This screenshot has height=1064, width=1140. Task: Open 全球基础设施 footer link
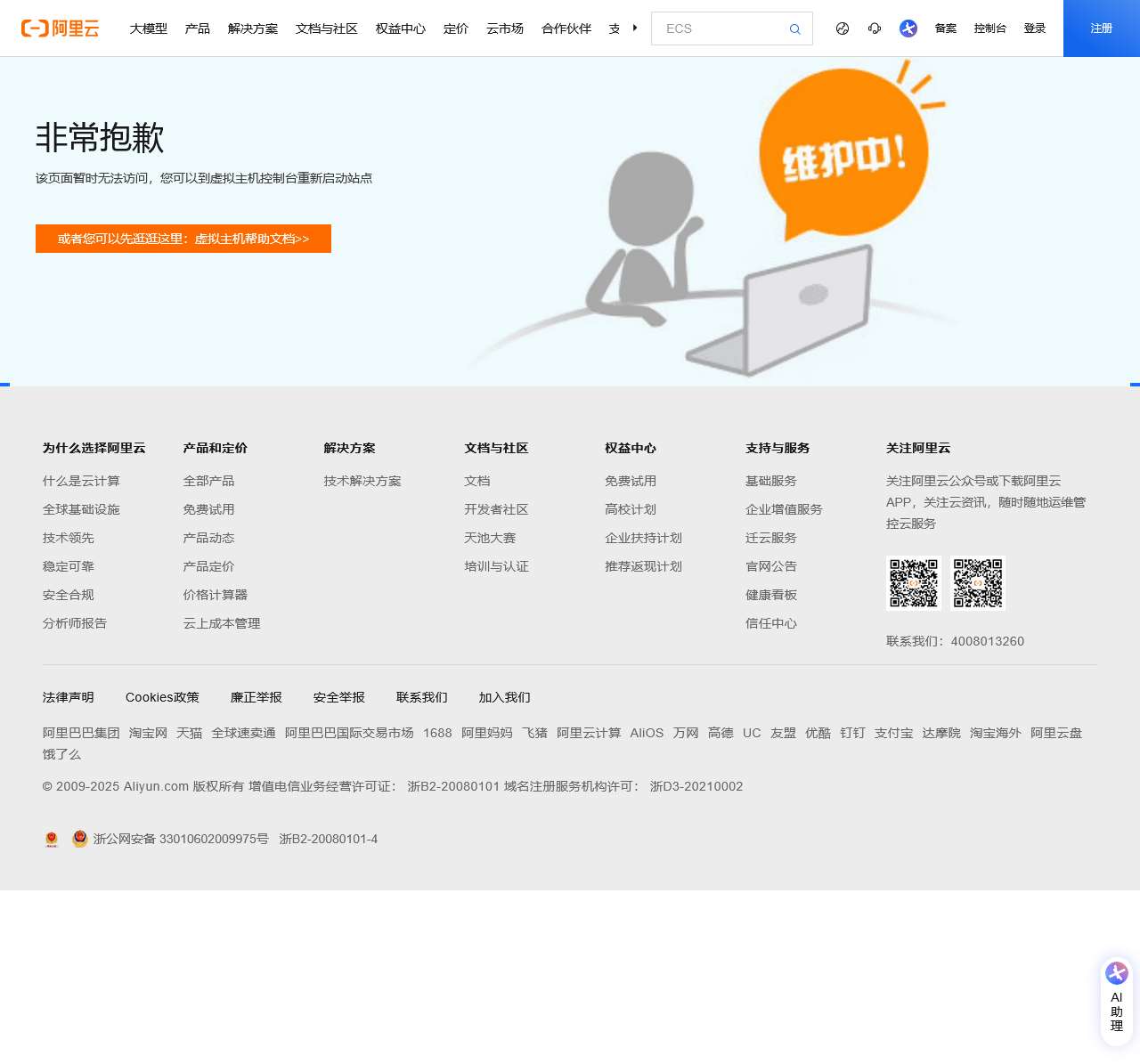point(81,509)
